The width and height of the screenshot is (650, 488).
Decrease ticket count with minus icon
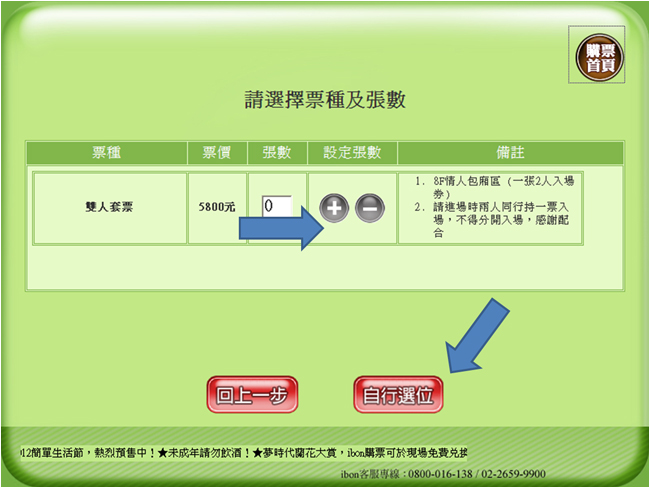tap(369, 208)
